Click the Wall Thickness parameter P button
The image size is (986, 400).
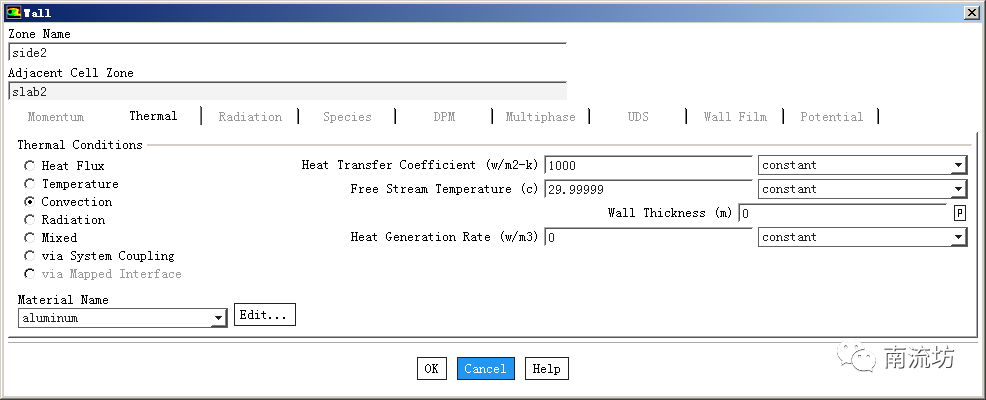[x=960, y=213]
